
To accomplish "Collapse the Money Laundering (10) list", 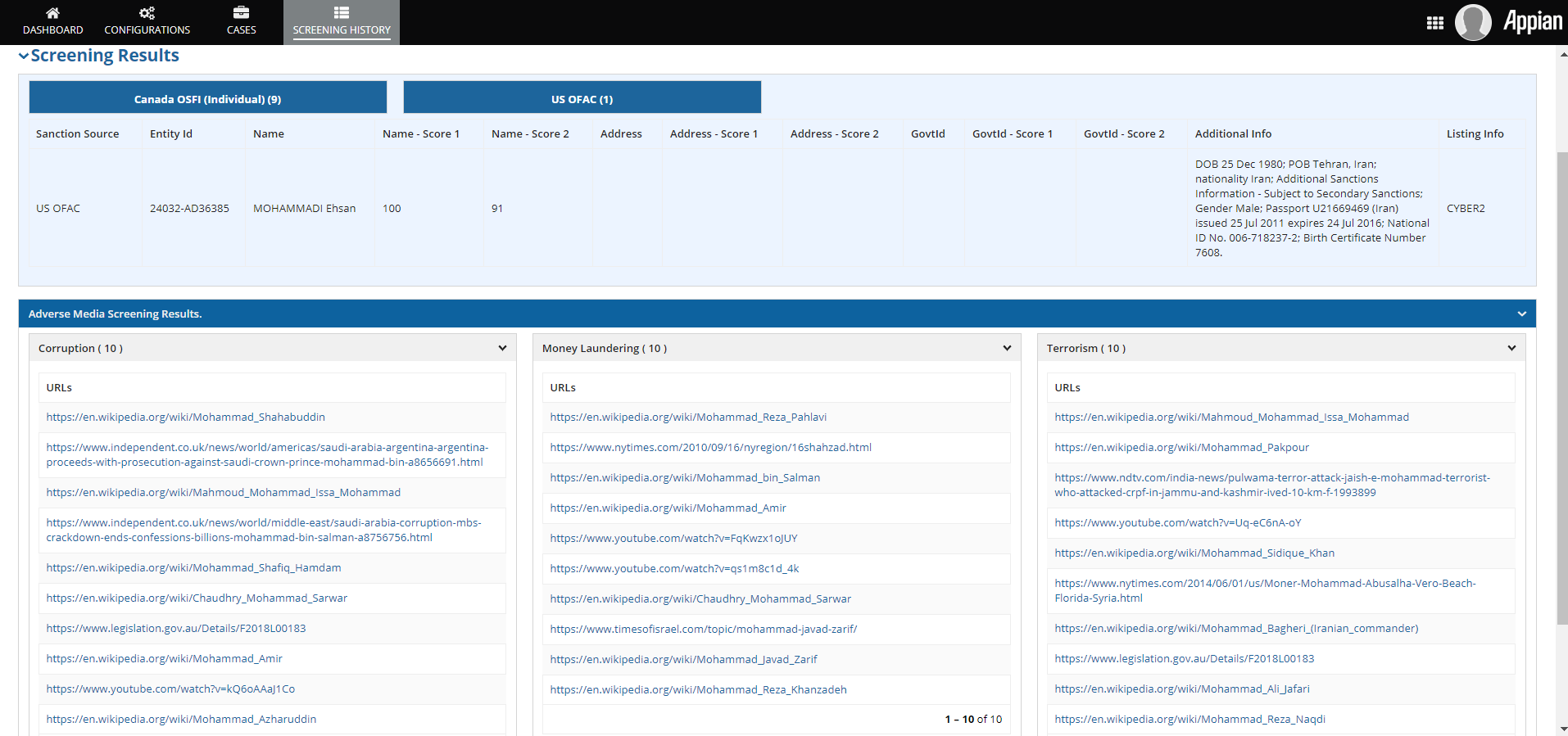I will click(1007, 348).
